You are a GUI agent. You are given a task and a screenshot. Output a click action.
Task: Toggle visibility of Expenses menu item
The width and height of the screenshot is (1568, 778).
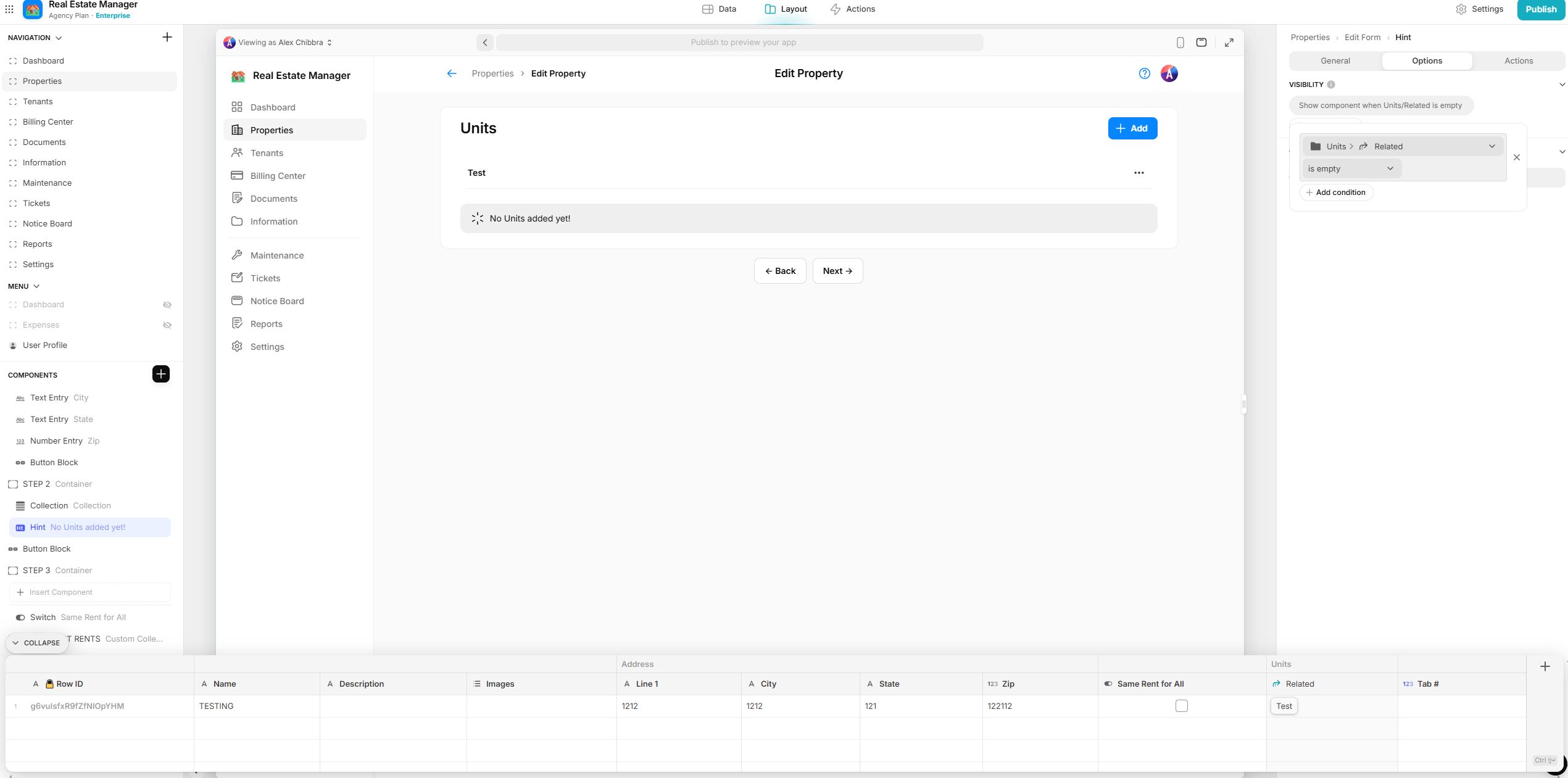(x=167, y=325)
